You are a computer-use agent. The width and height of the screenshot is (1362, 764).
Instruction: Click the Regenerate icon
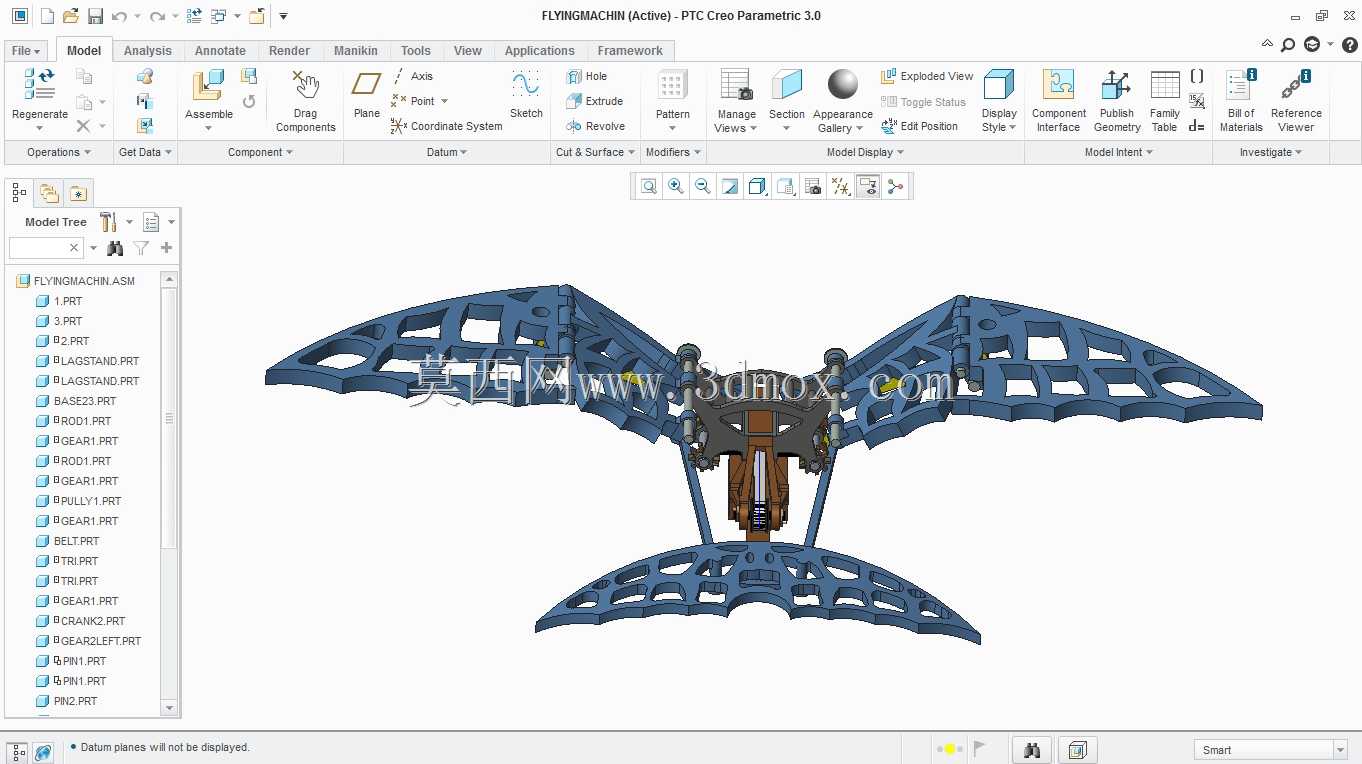tap(39, 85)
